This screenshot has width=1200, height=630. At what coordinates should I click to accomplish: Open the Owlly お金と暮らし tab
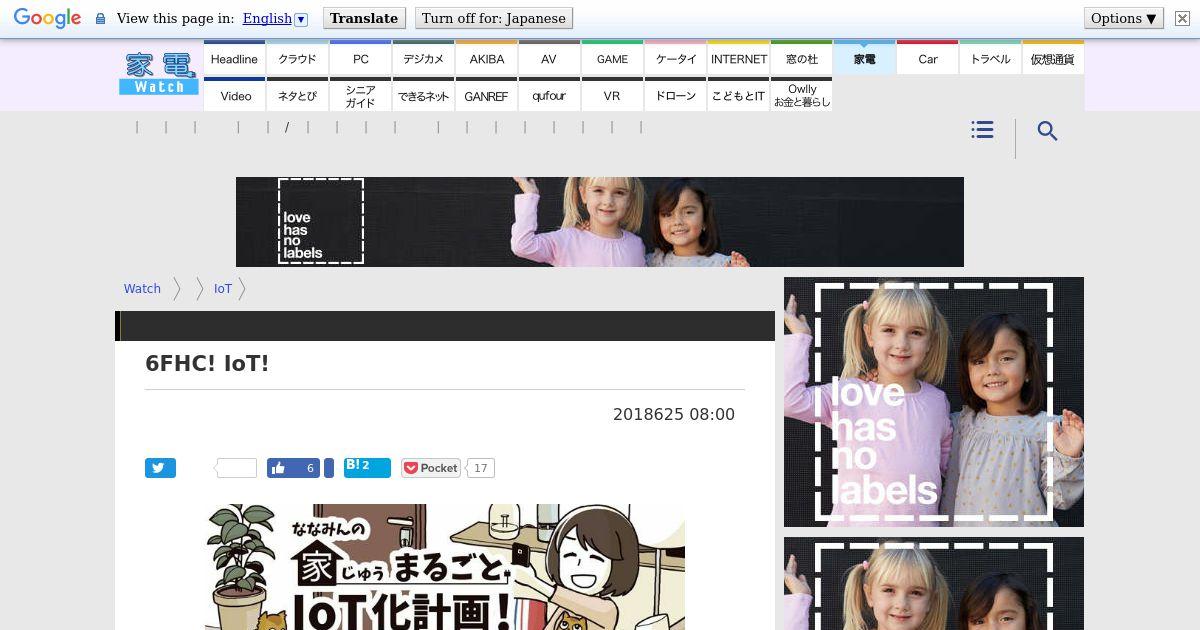click(x=801, y=96)
